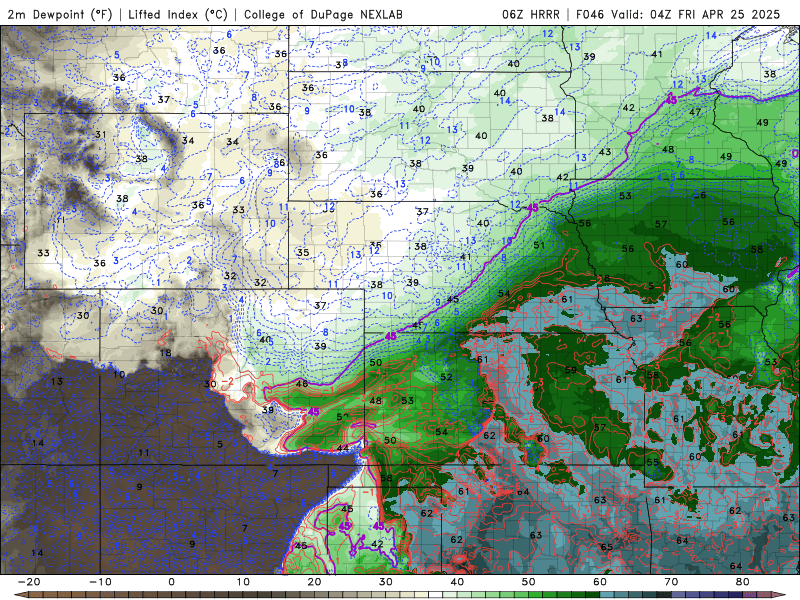Screen dimensions: 800x600
Task: Click the "Lifted Index (°C)" title label
Action: [x=178, y=14]
